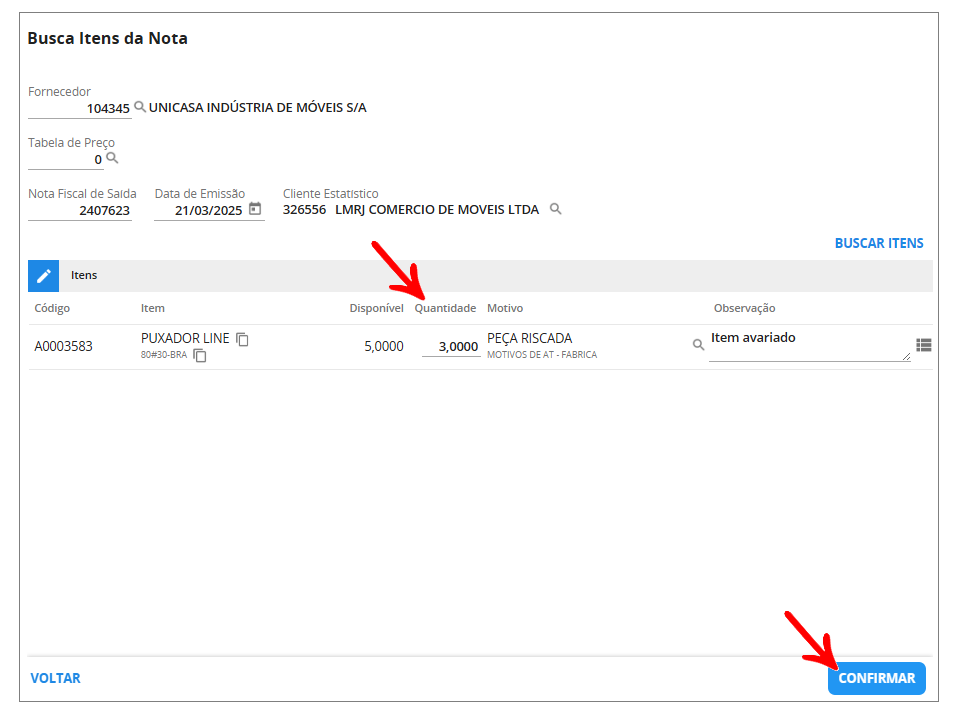Click the motive text PEÇA RISCADA

tap(529, 339)
